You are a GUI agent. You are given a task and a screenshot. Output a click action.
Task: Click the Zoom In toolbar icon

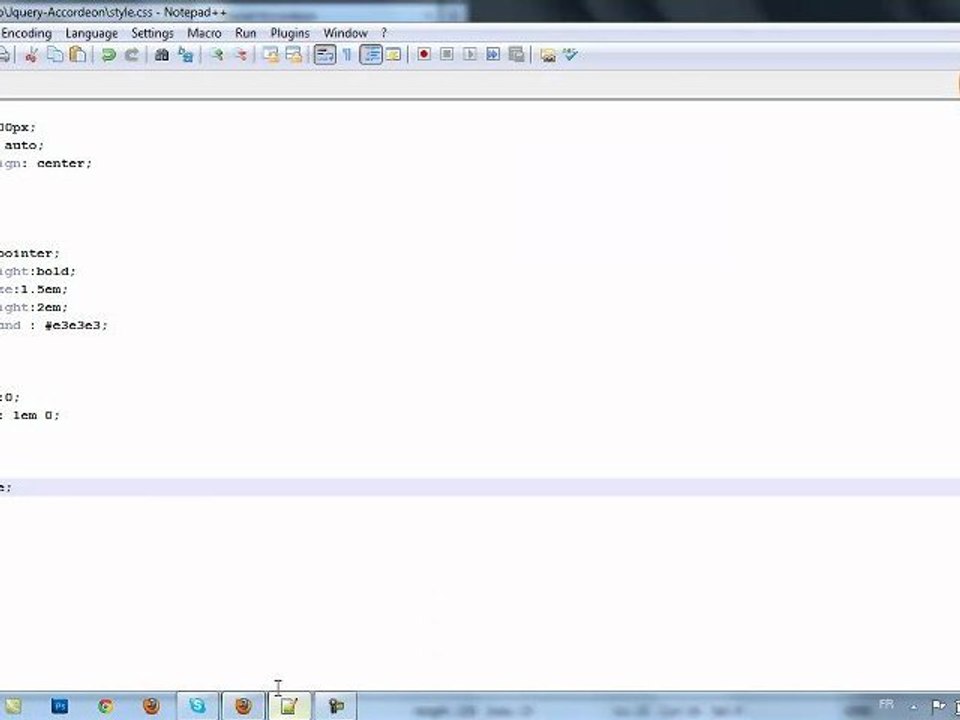pyautogui.click(x=216, y=54)
